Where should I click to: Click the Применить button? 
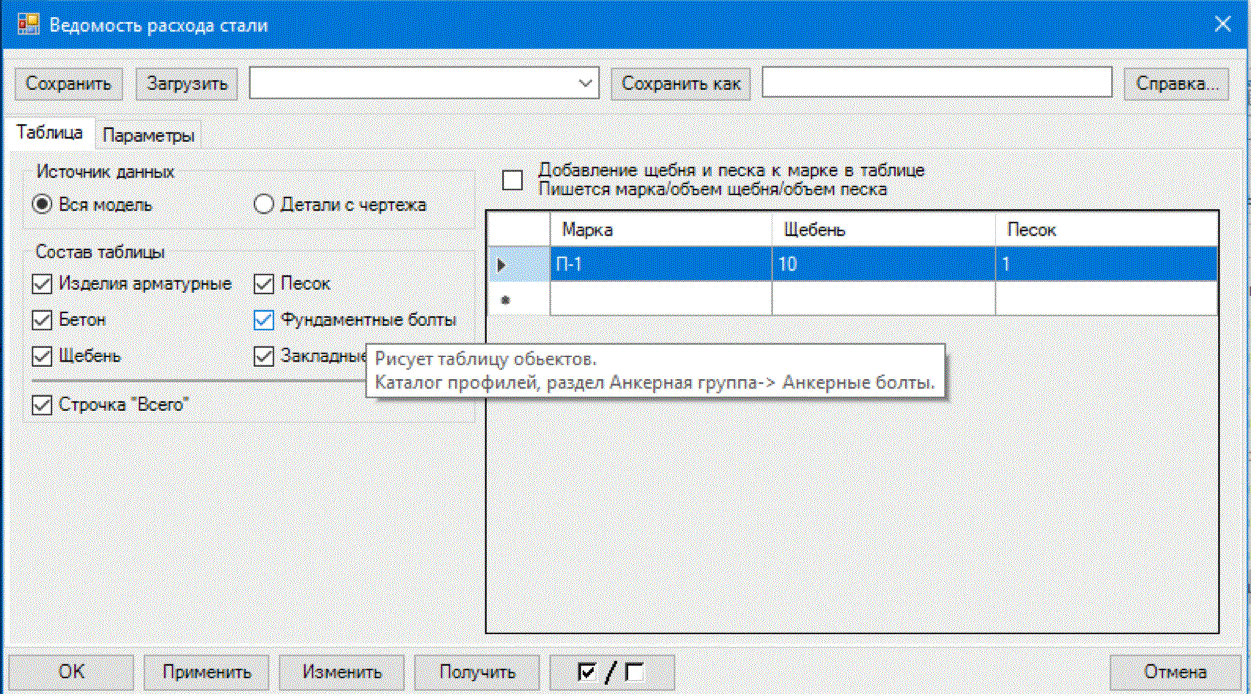205,672
